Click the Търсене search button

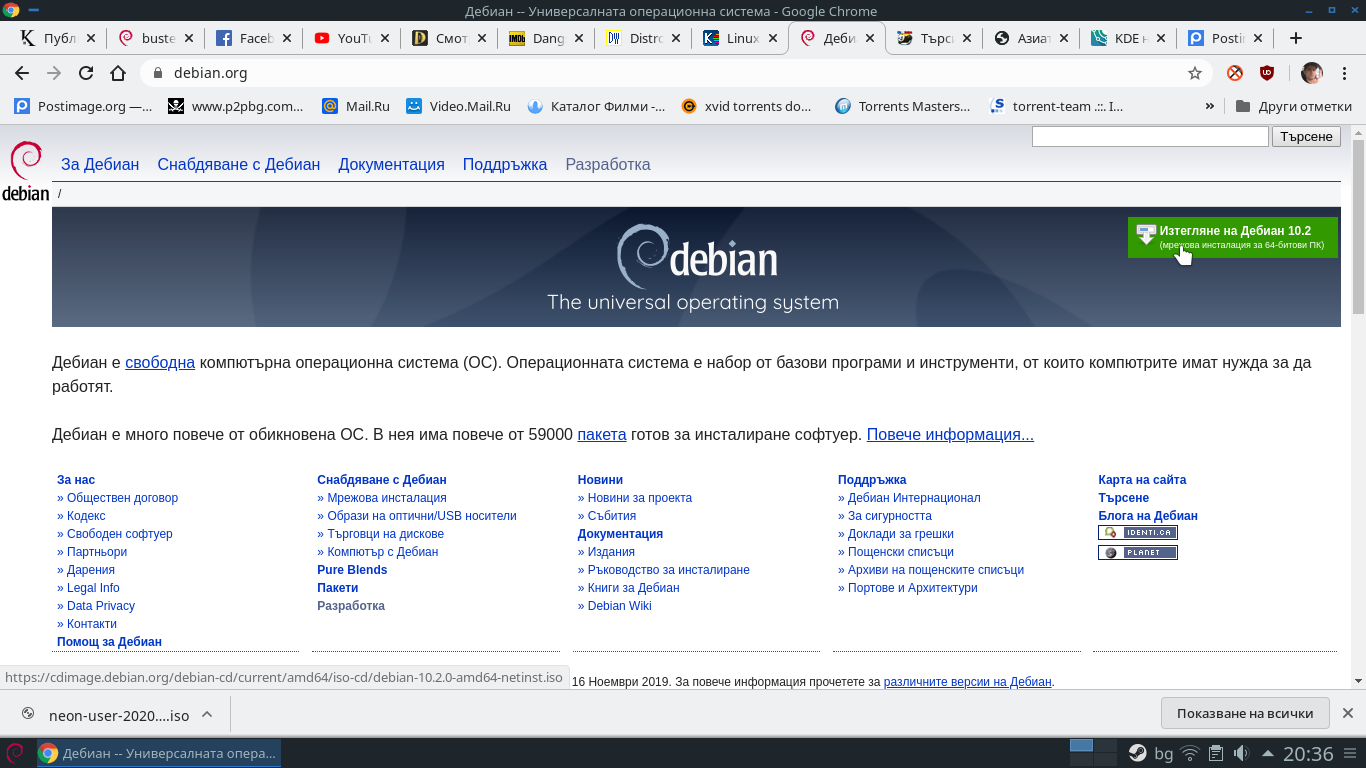point(1306,137)
